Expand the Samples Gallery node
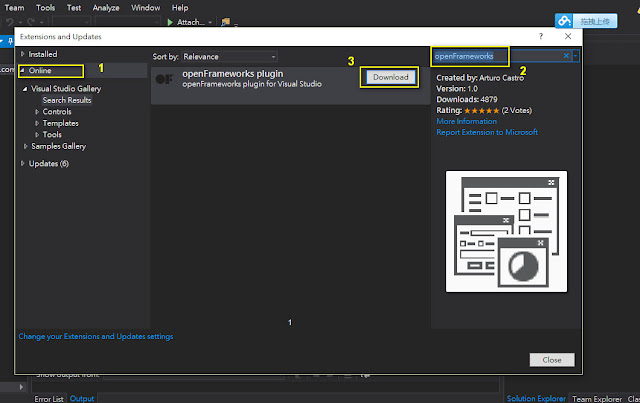640x403 pixels. 25,146
